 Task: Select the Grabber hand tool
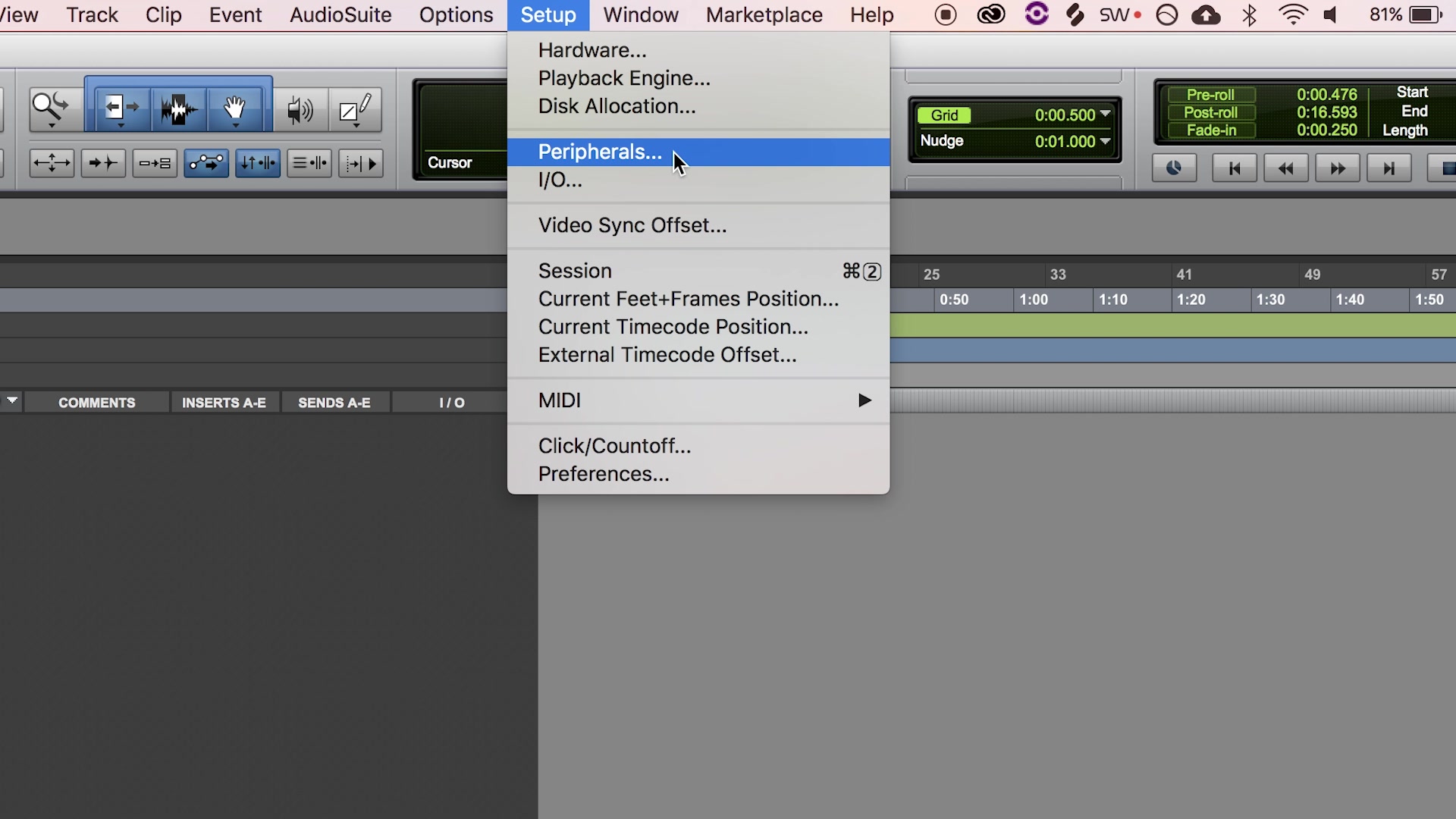pos(235,109)
